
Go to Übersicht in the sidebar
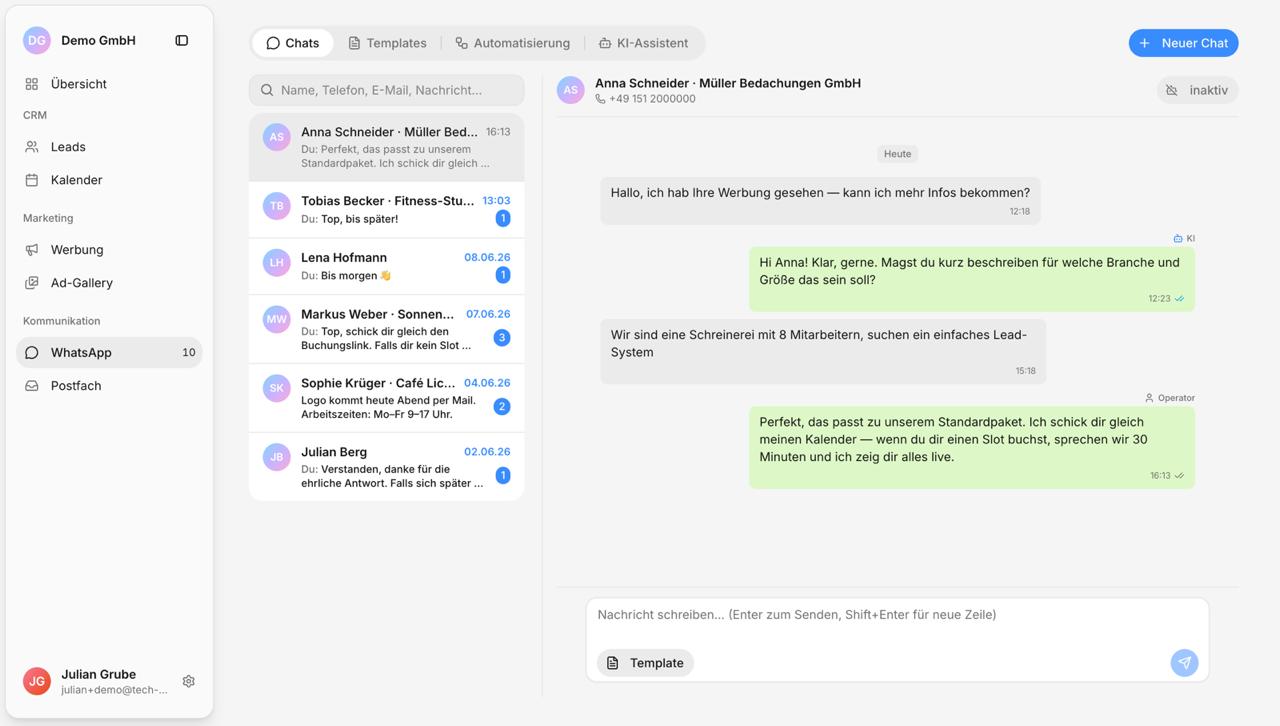[x=109, y=84]
